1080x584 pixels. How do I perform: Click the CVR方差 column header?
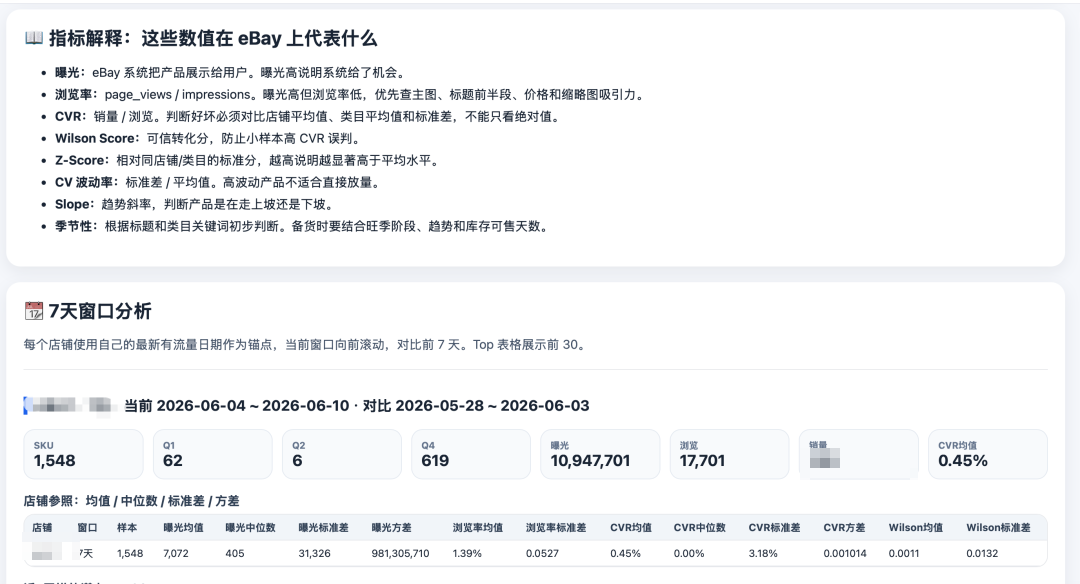(844, 528)
